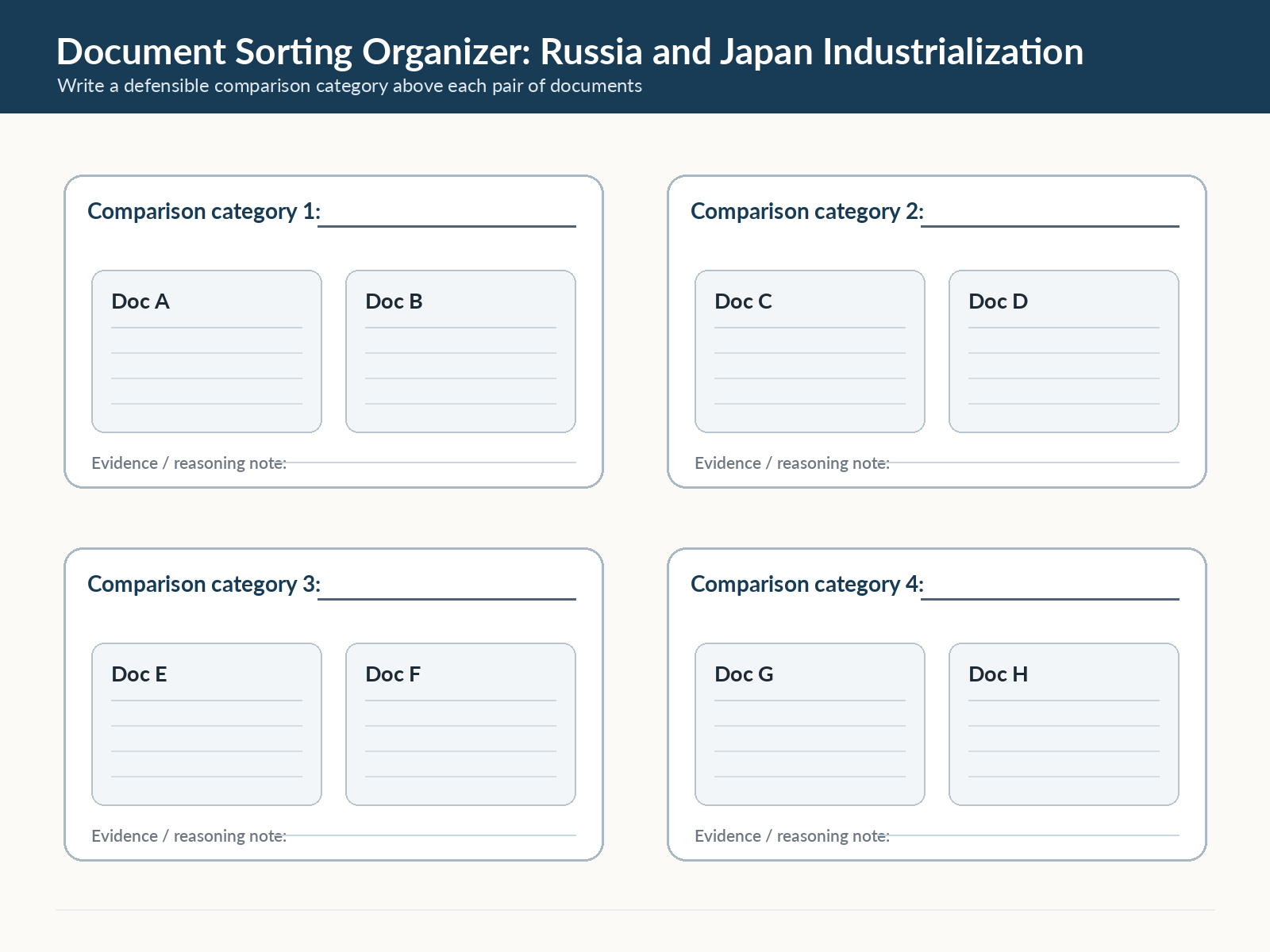Click the 'Comparison category 1:' label

coord(204,211)
